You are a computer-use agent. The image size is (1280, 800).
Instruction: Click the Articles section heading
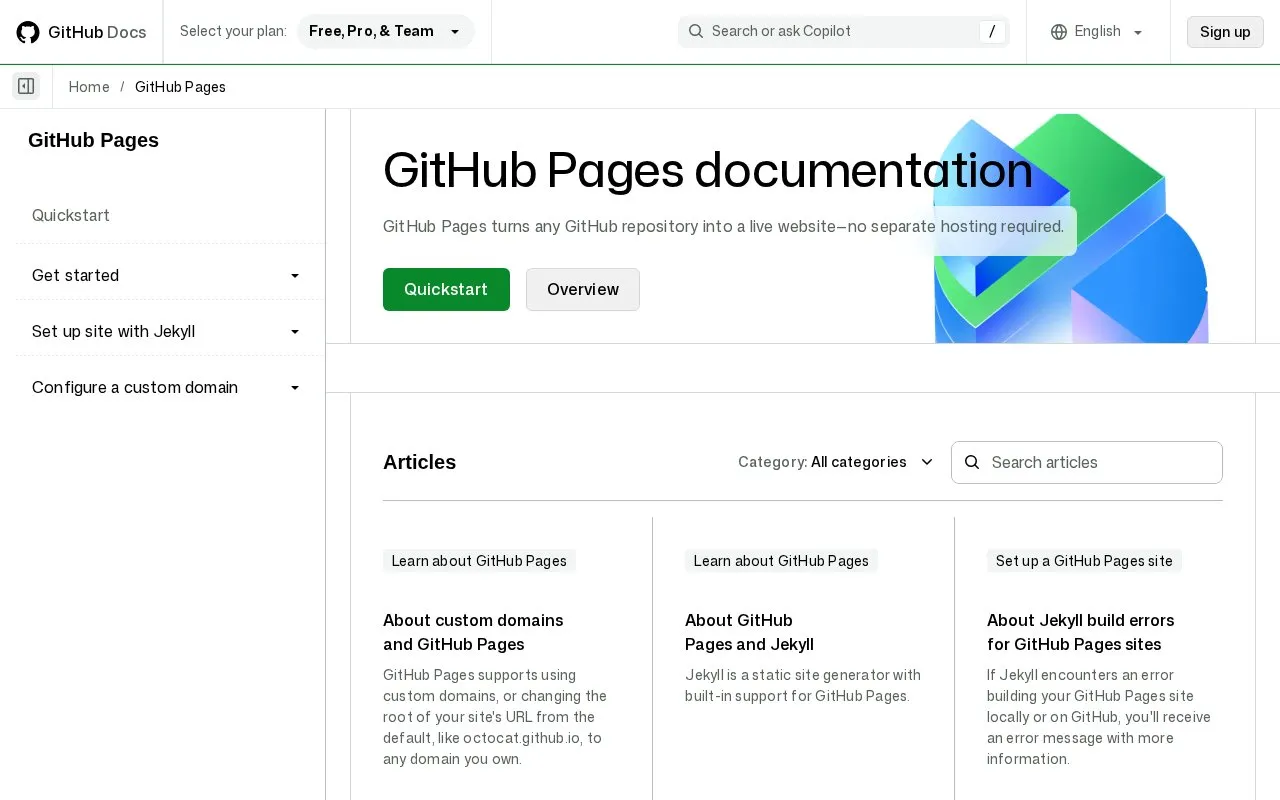point(420,462)
